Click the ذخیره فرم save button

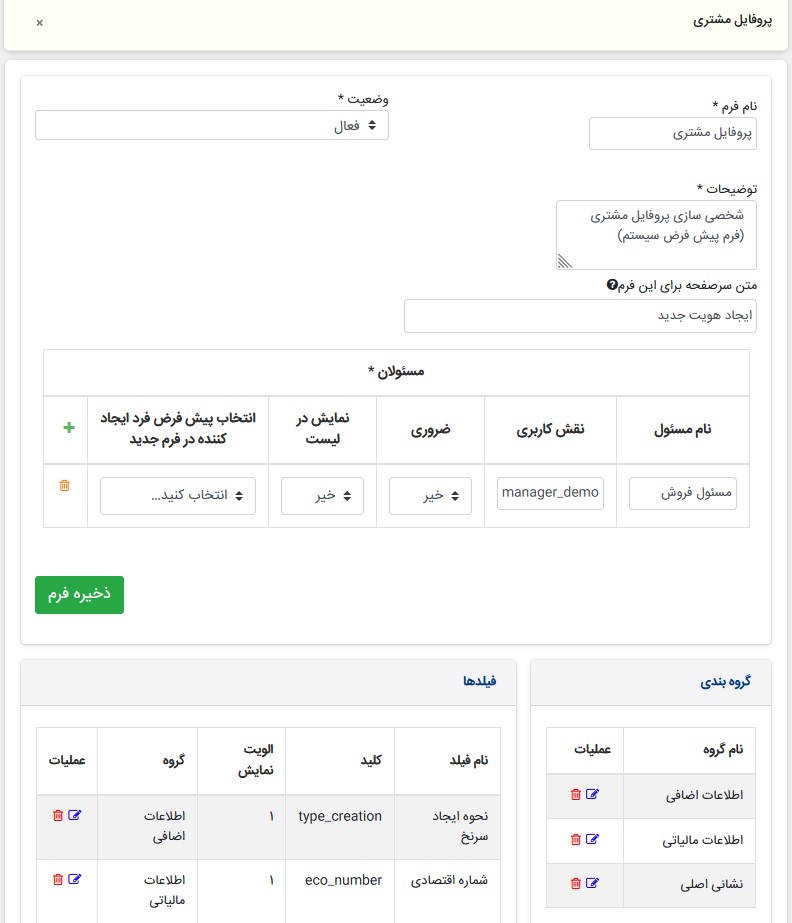(x=79, y=594)
